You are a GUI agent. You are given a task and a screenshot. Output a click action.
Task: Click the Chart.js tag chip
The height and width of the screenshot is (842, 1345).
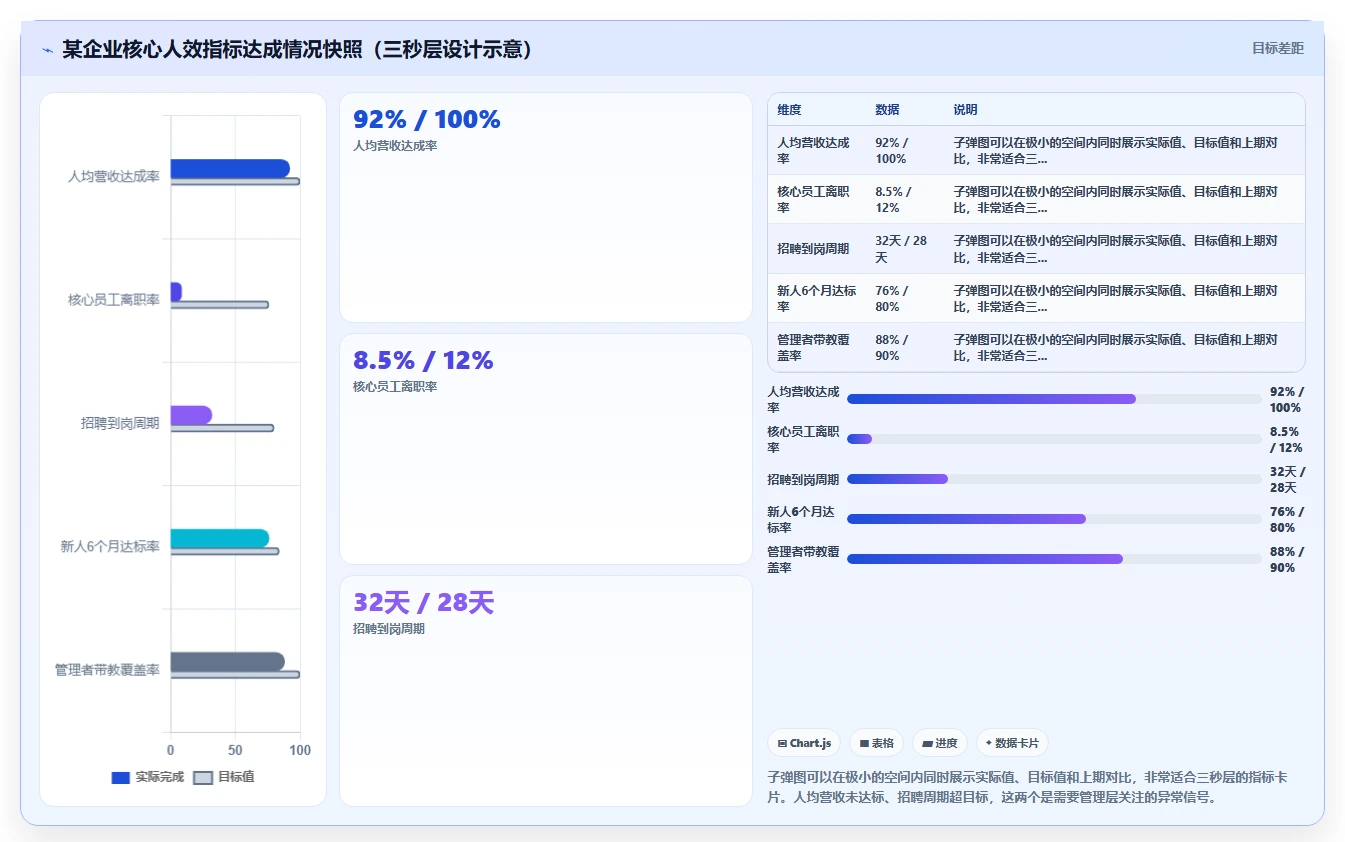tap(804, 743)
